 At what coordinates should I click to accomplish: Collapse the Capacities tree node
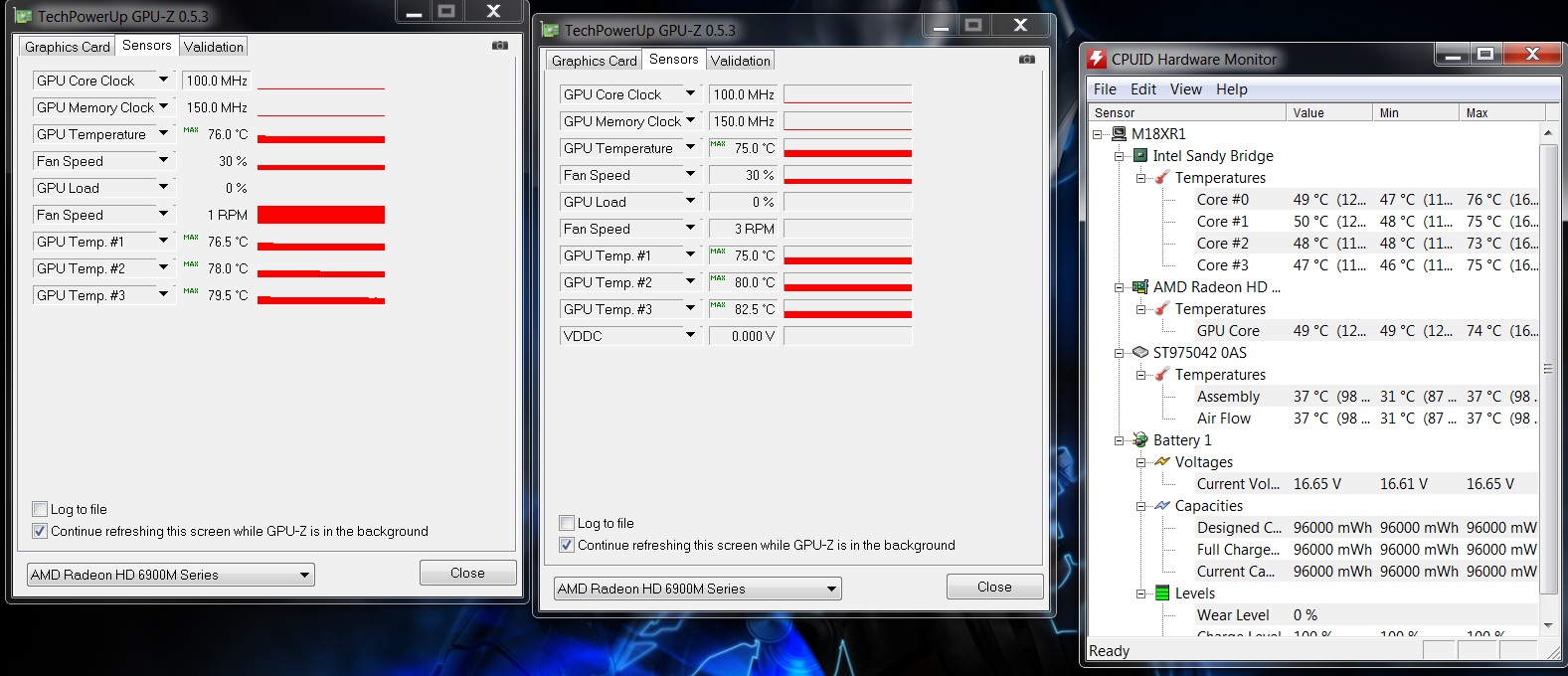[1141, 506]
